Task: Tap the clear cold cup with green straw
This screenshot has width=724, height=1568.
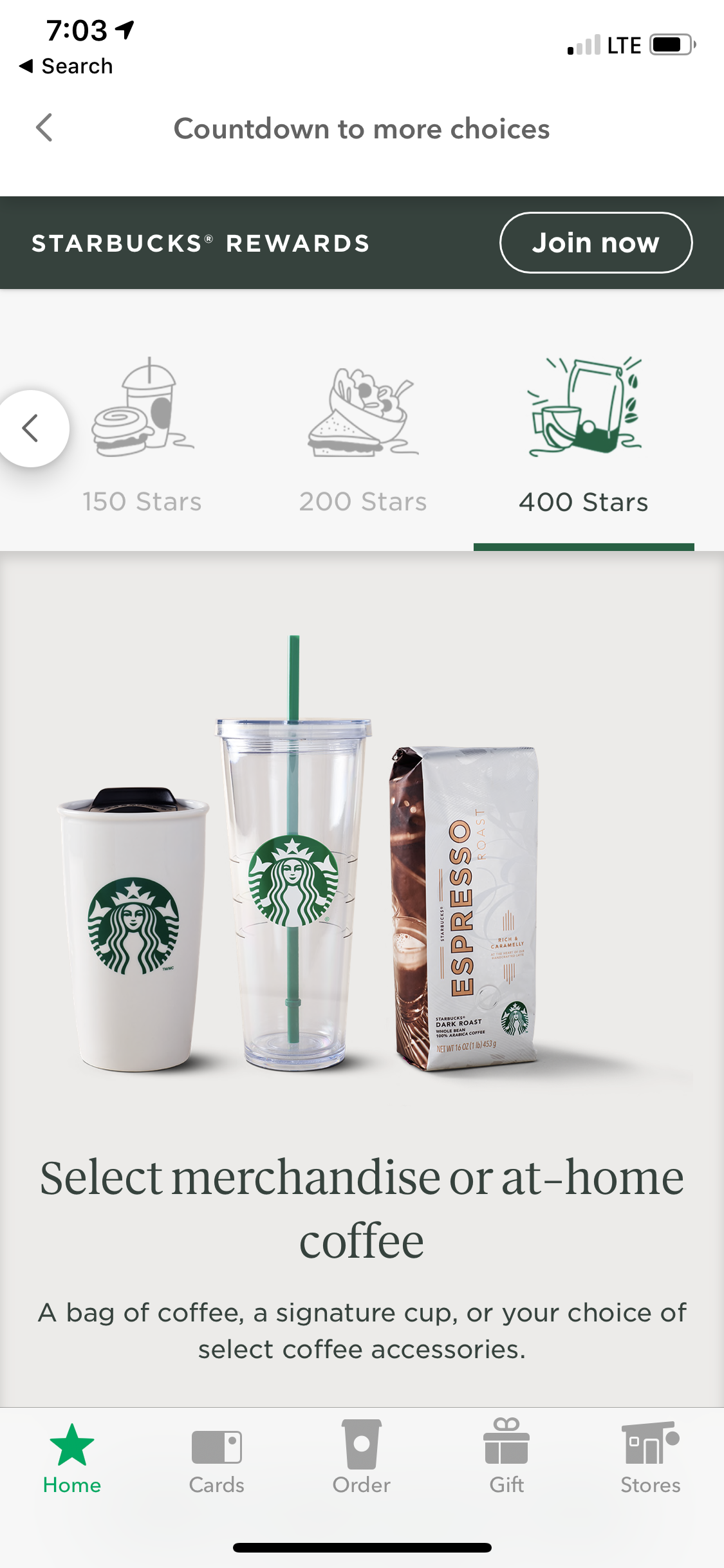Action: 293,853
